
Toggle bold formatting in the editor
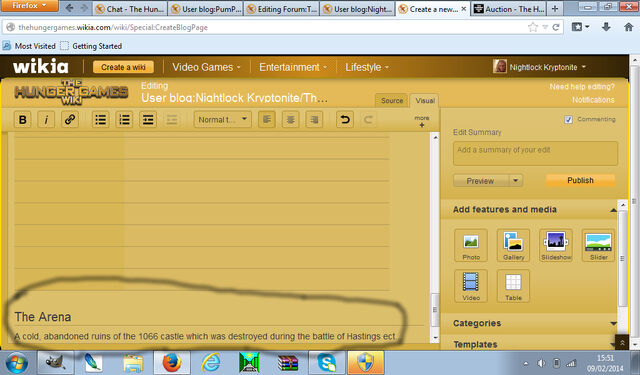click(23, 120)
